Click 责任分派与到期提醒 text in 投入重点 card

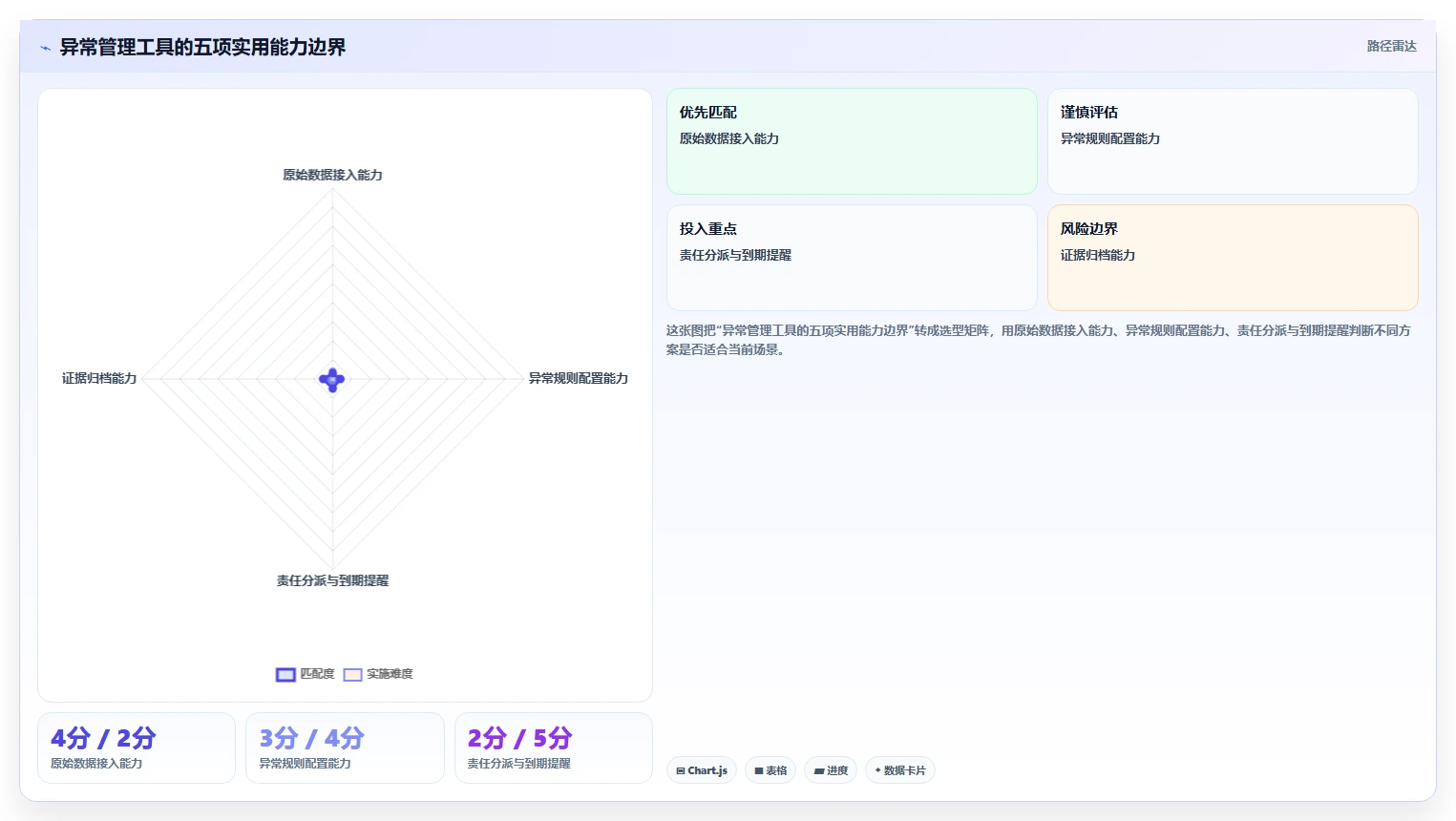click(735, 255)
